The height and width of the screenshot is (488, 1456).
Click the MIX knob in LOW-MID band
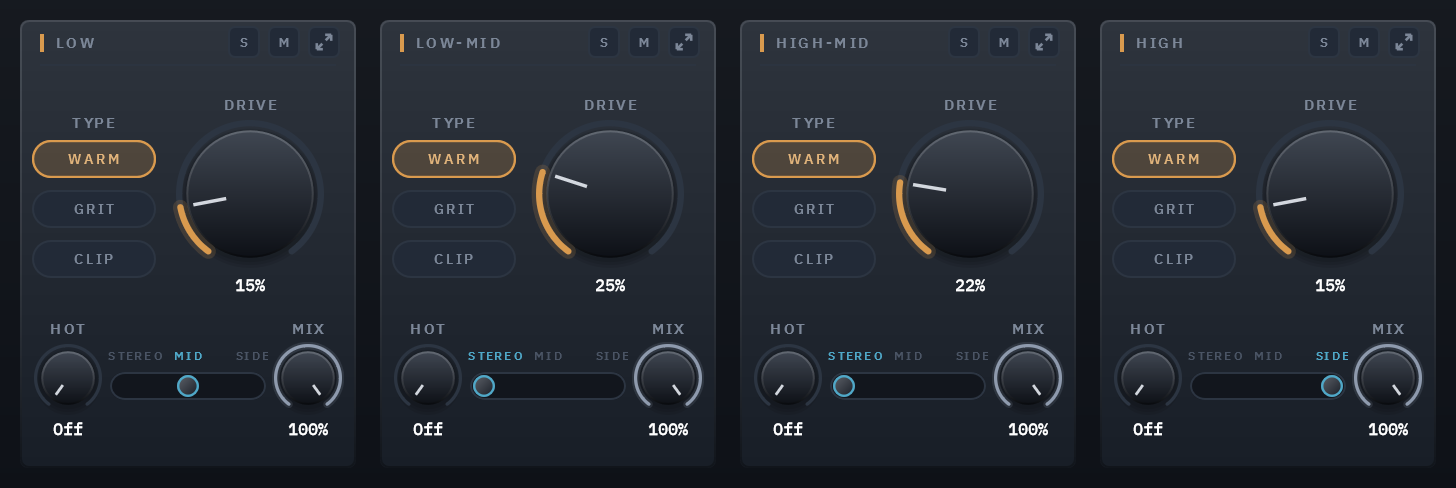click(x=668, y=378)
